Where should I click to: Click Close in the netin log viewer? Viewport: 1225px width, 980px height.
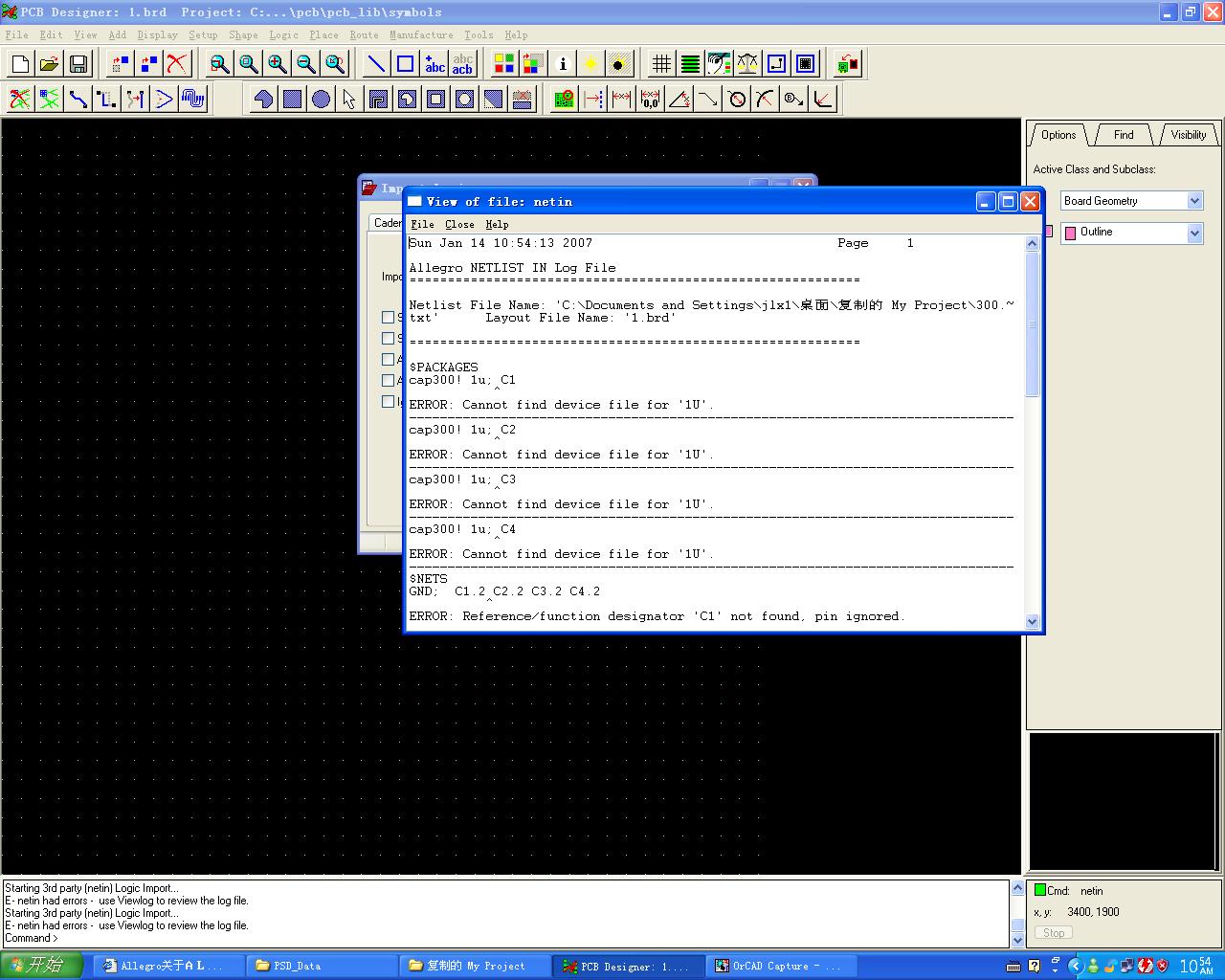click(459, 224)
